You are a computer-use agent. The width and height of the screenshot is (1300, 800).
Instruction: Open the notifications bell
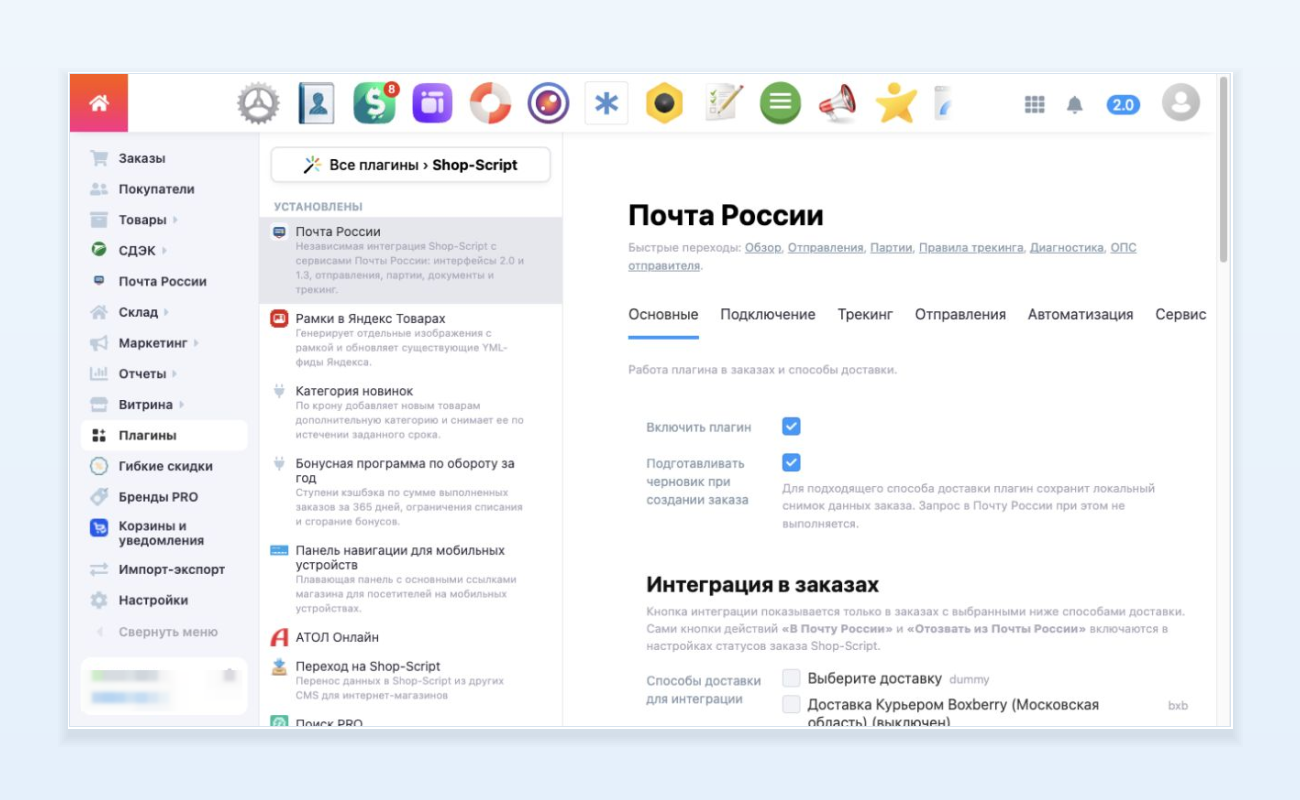pos(1075,104)
